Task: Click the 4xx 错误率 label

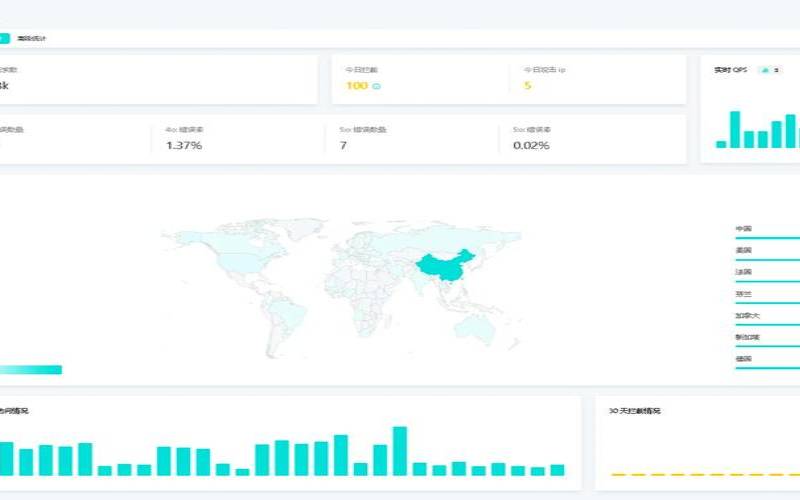Action: [184, 130]
